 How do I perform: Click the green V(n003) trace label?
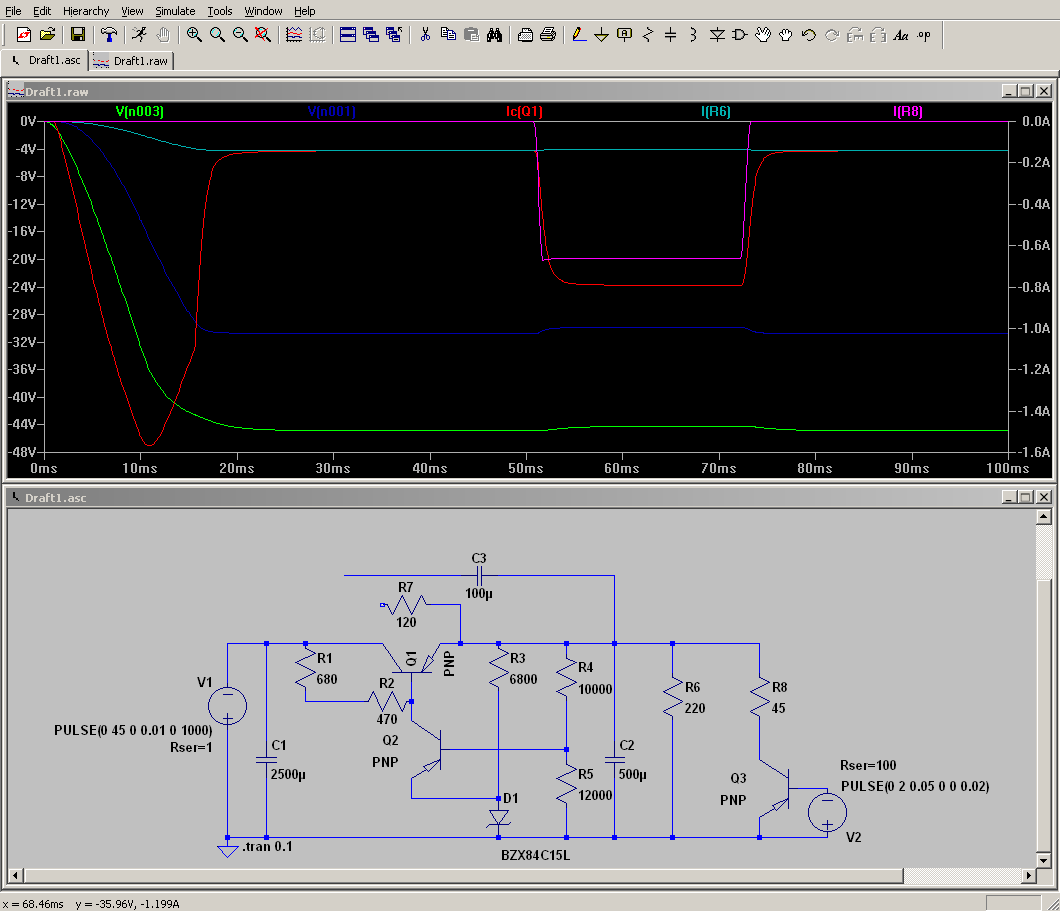tap(139, 112)
